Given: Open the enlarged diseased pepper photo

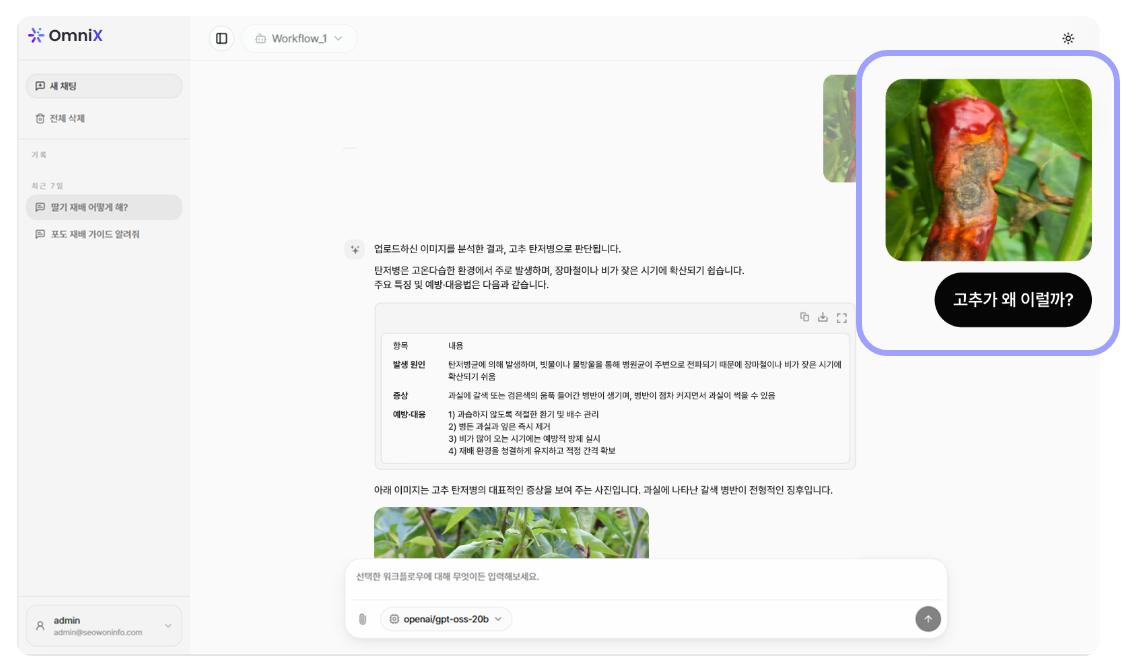Looking at the screenshot, I should [988, 170].
